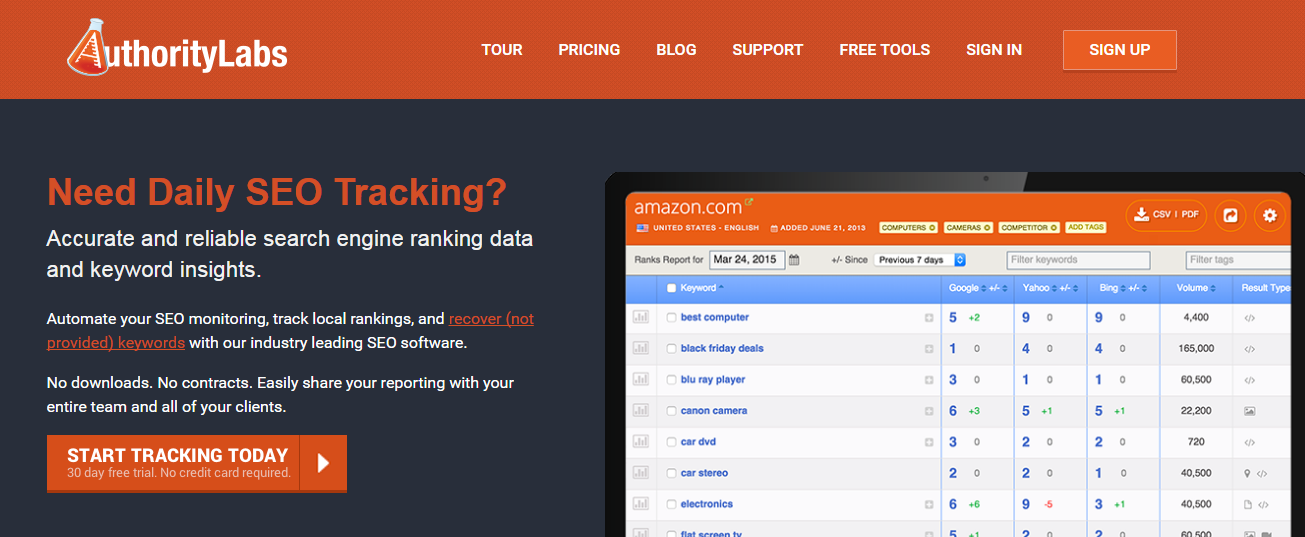This screenshot has height=537, width=1305.
Task: Click the share arrow icon in dashboard header
Action: coord(1231,215)
